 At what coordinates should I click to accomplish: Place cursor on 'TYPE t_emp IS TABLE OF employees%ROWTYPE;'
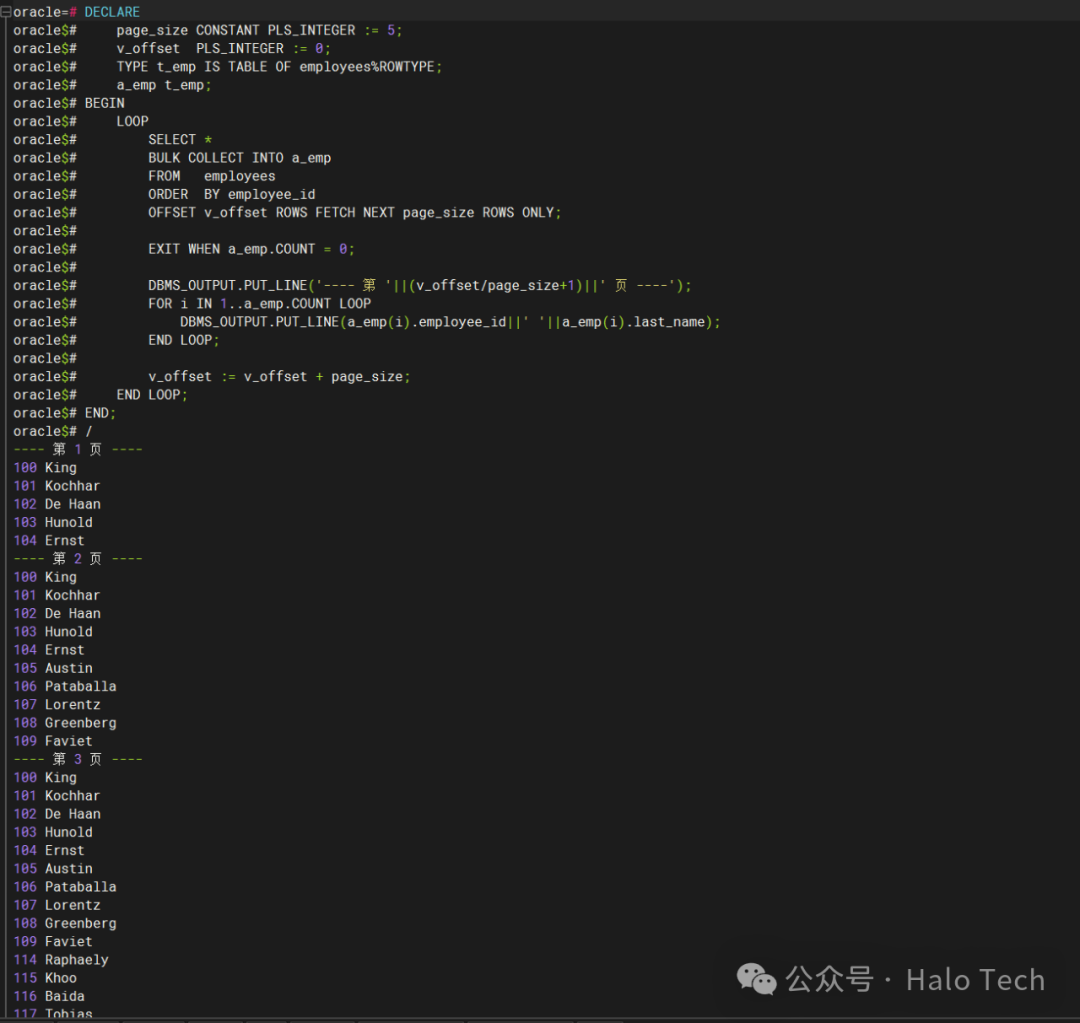click(279, 67)
